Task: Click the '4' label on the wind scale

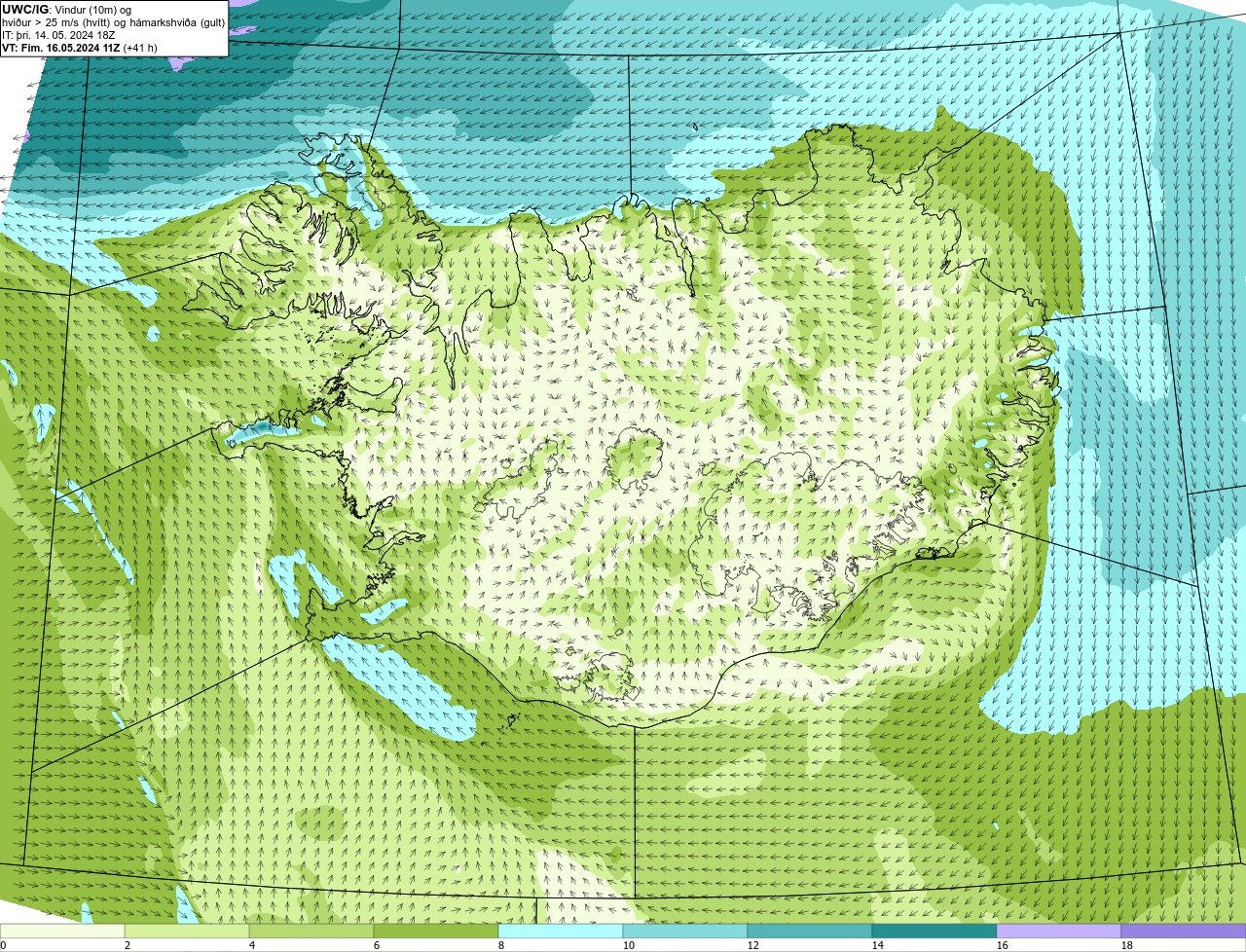Action: 252,945
